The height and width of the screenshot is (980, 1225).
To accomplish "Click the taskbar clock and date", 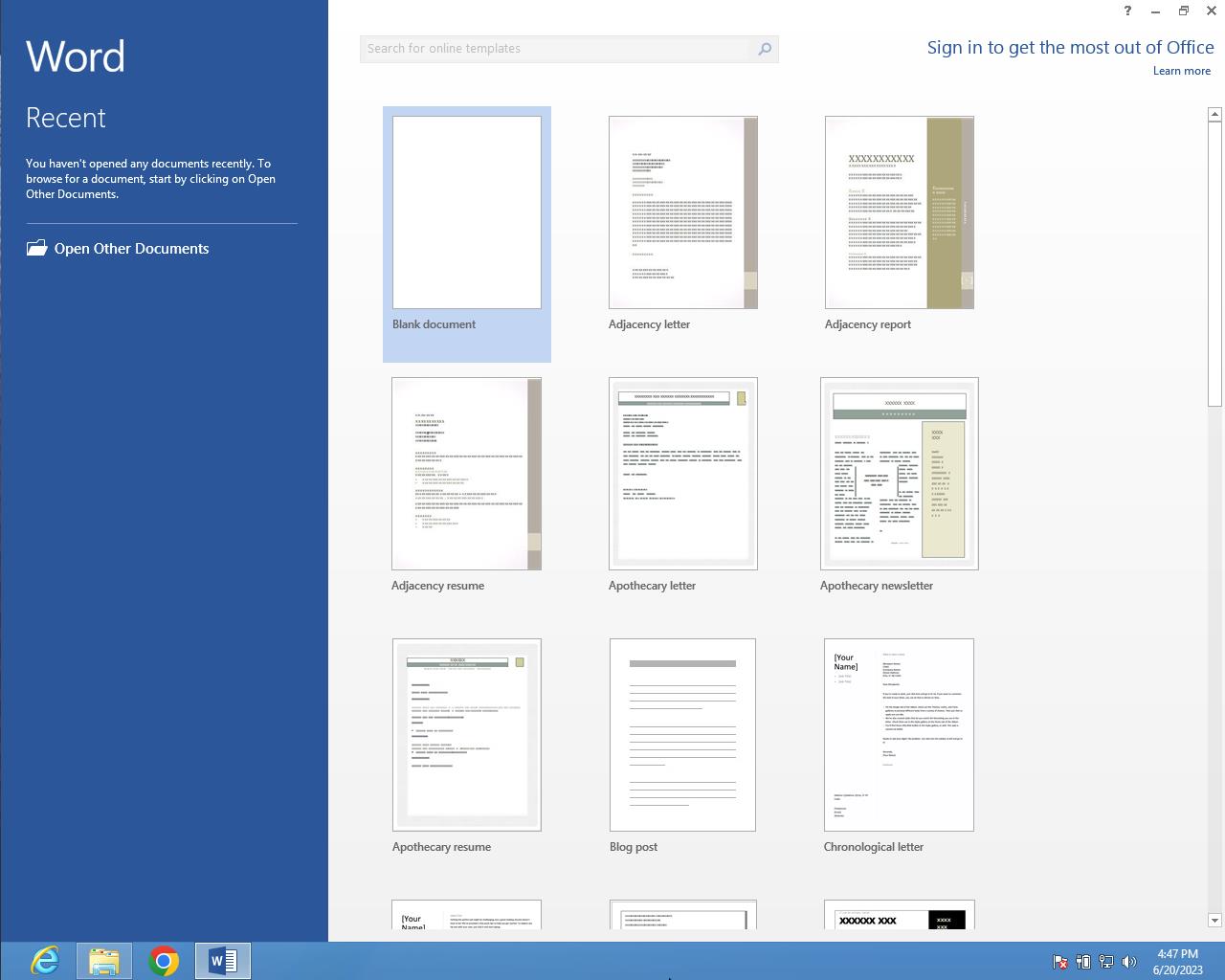I will 1177,962.
